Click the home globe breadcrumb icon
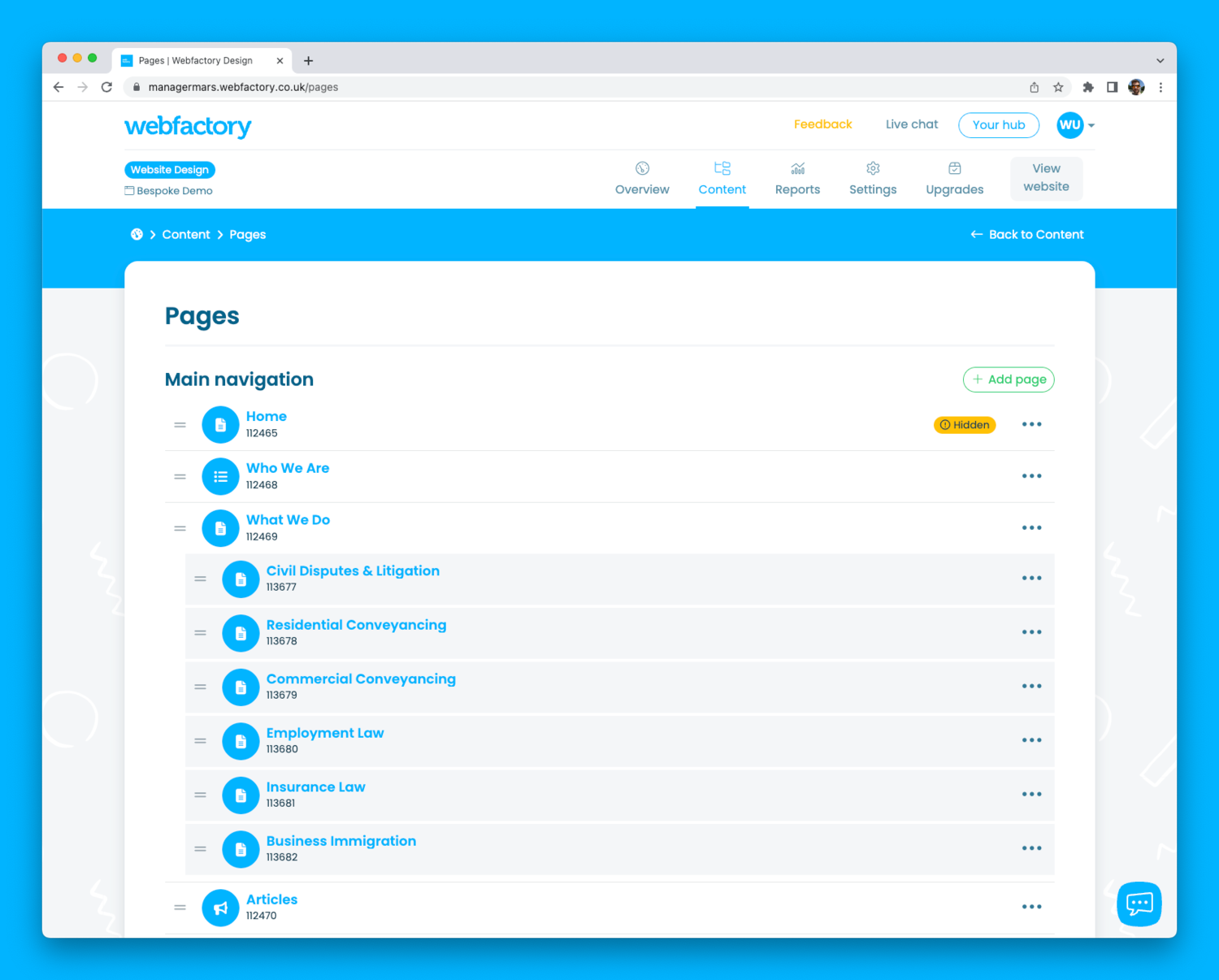 (x=137, y=235)
